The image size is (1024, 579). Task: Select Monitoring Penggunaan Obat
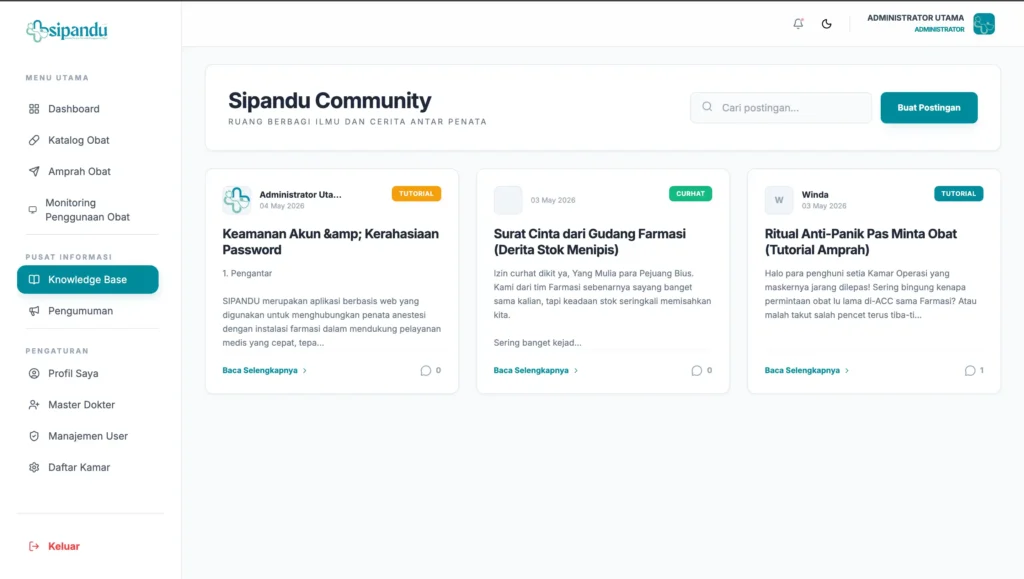[x=88, y=210]
